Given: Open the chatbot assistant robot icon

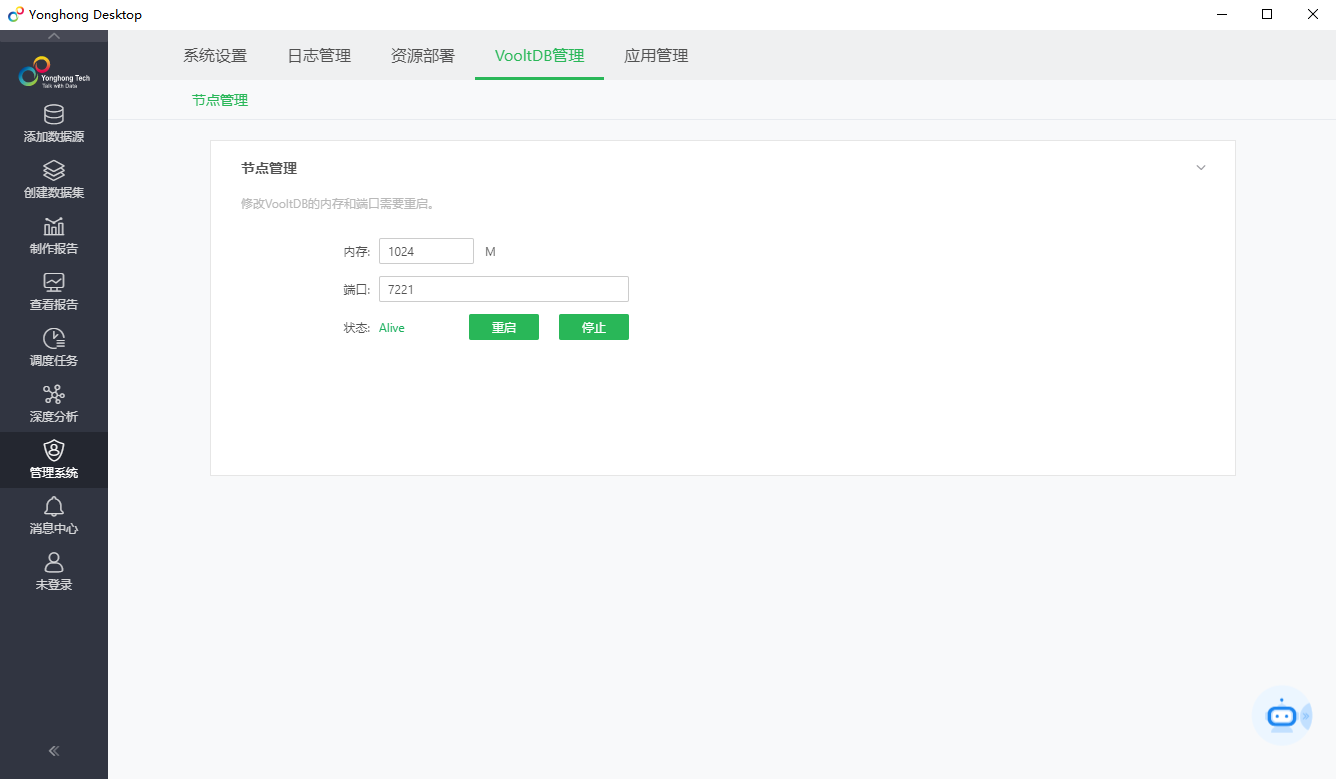Looking at the screenshot, I should [1281, 715].
